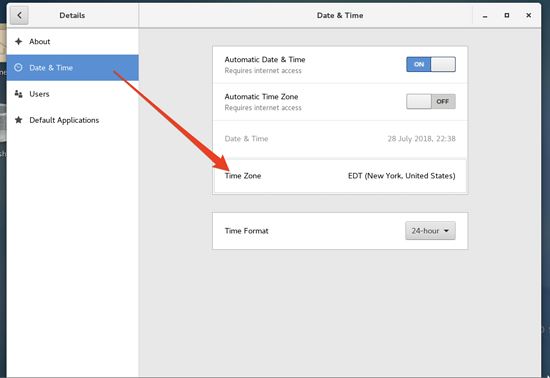Click the clock icon beside Date & Time
The image size is (550, 378).
18,67
